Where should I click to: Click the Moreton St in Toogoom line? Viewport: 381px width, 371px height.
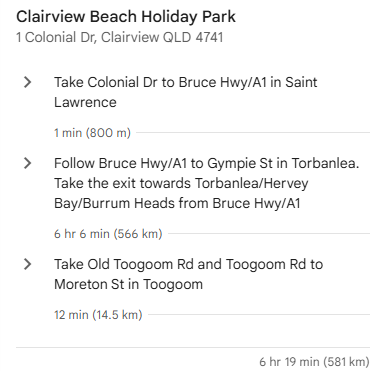(x=128, y=284)
